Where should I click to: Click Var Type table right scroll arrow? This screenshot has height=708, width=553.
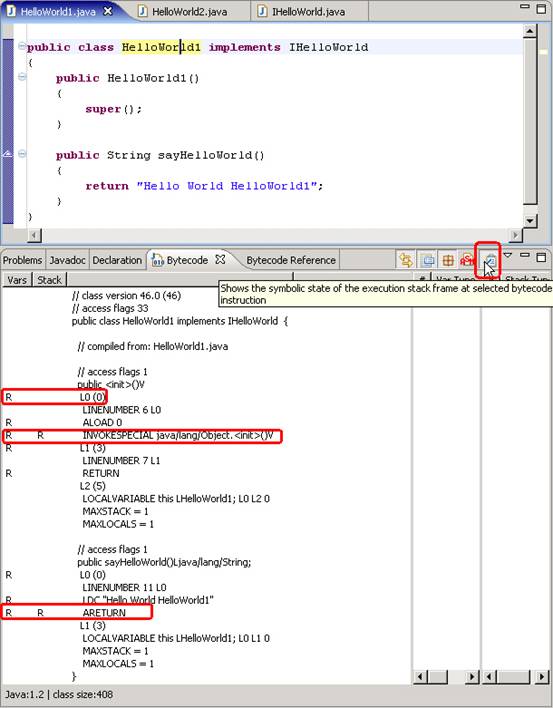point(473,676)
